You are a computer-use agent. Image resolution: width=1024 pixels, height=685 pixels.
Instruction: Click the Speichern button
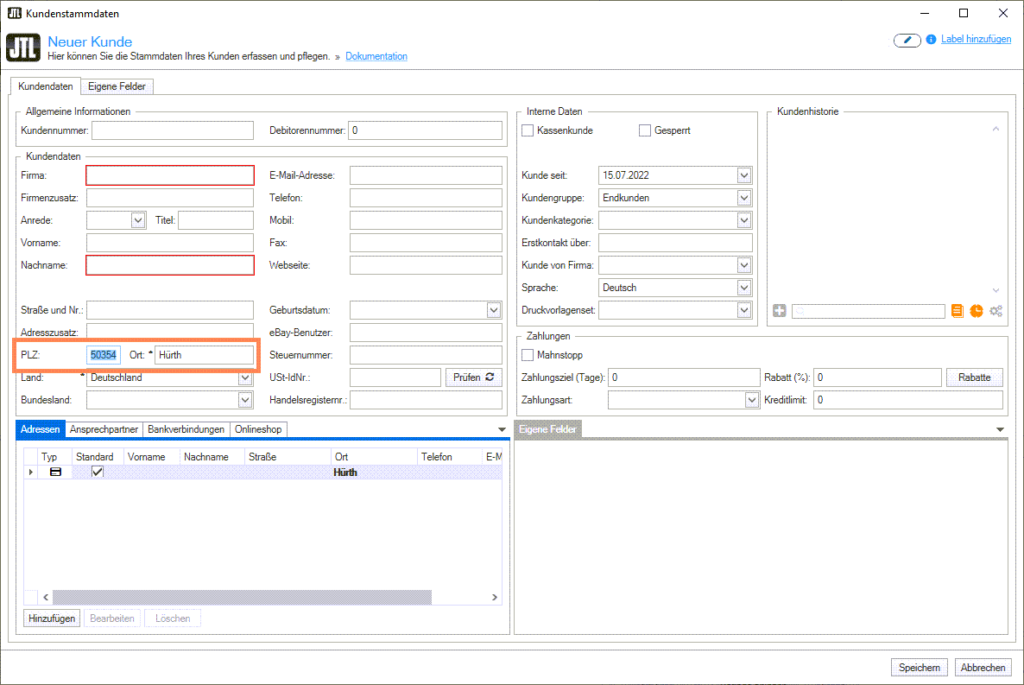tap(919, 668)
